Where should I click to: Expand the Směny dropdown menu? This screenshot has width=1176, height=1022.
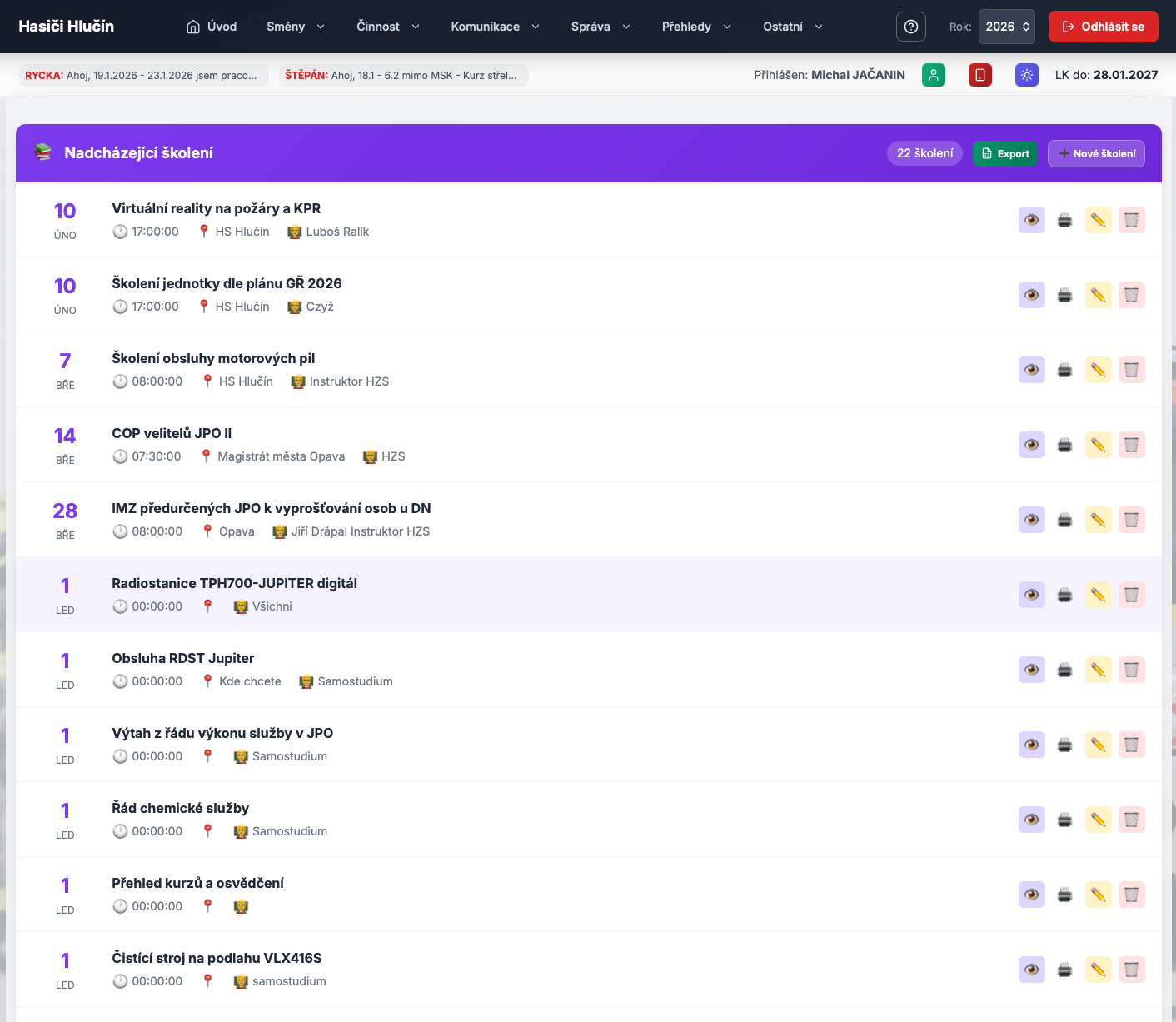tap(295, 27)
